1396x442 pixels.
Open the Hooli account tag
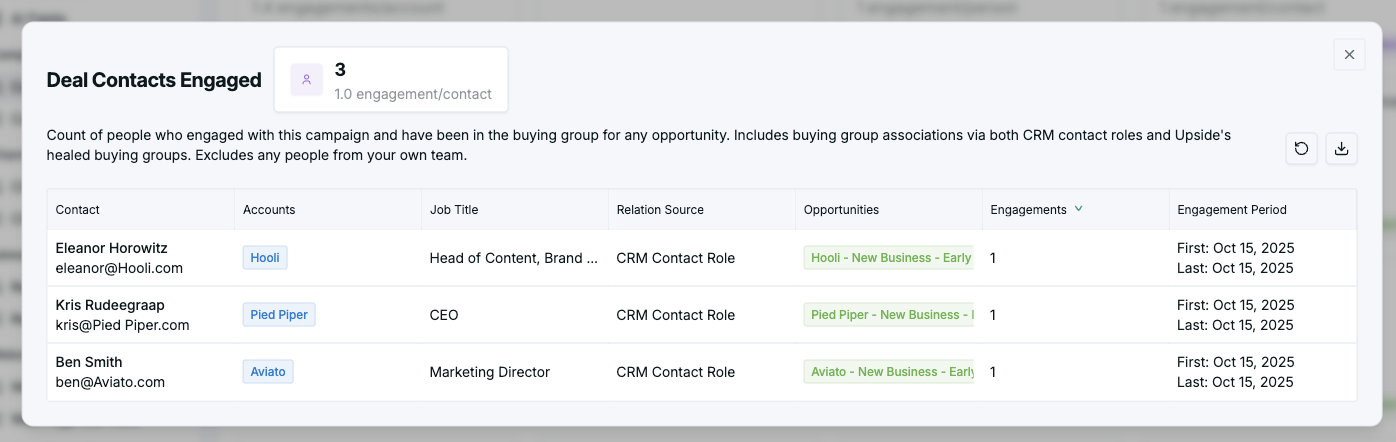click(265, 258)
